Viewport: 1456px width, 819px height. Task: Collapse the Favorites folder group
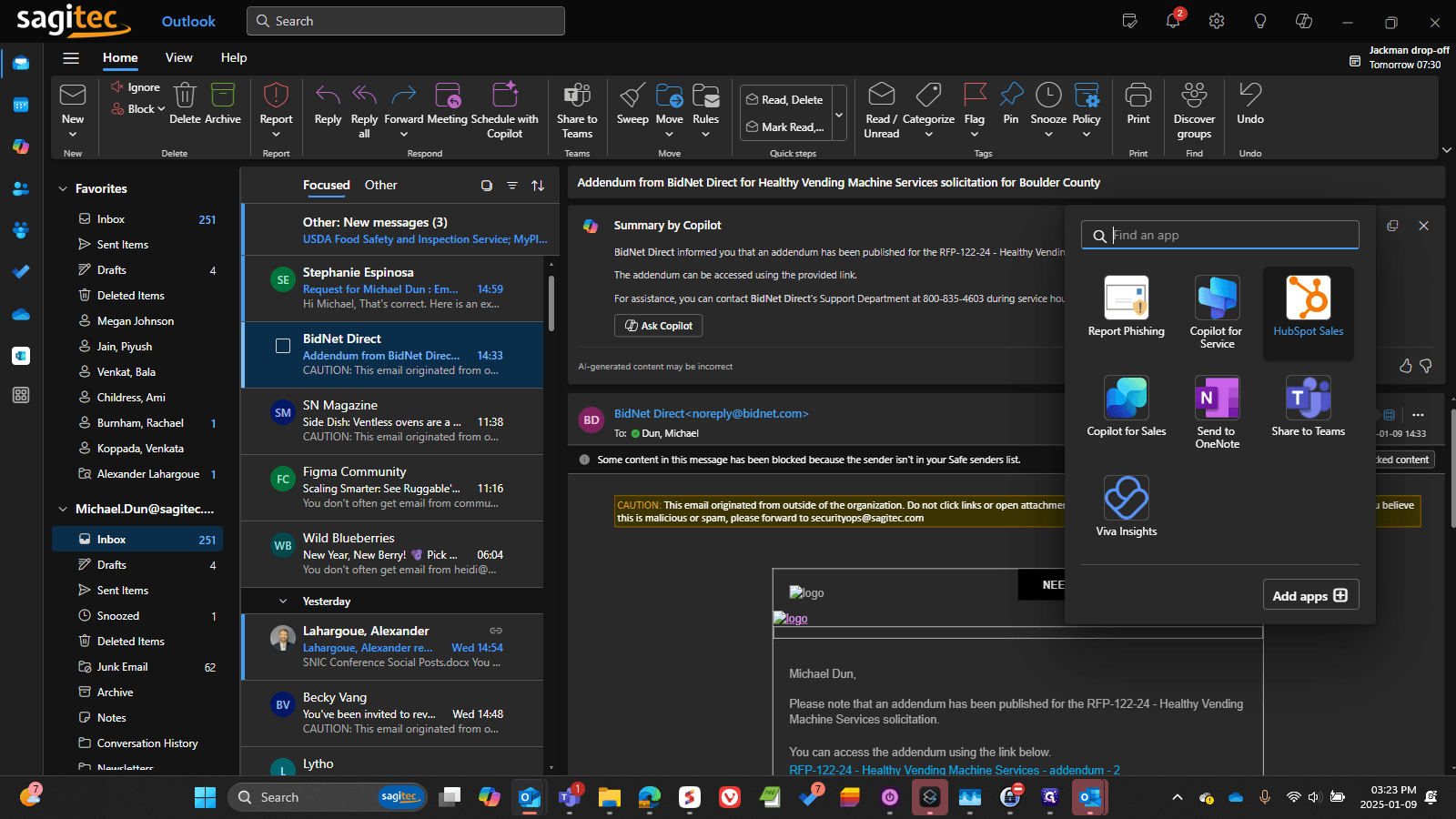click(x=63, y=189)
